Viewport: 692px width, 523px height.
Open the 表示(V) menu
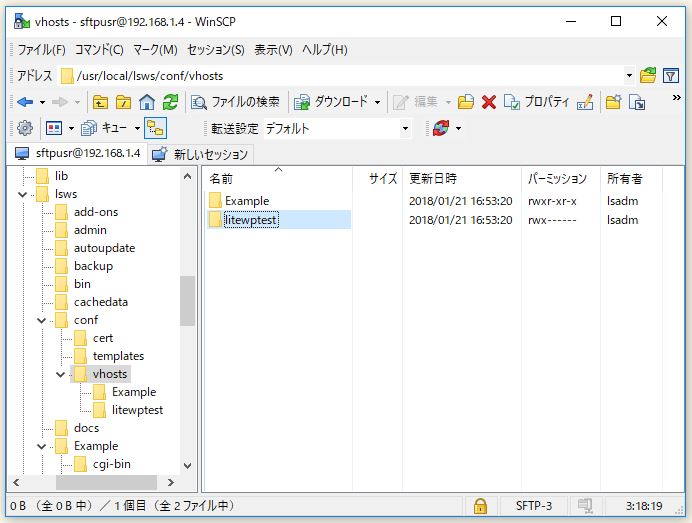(273, 49)
